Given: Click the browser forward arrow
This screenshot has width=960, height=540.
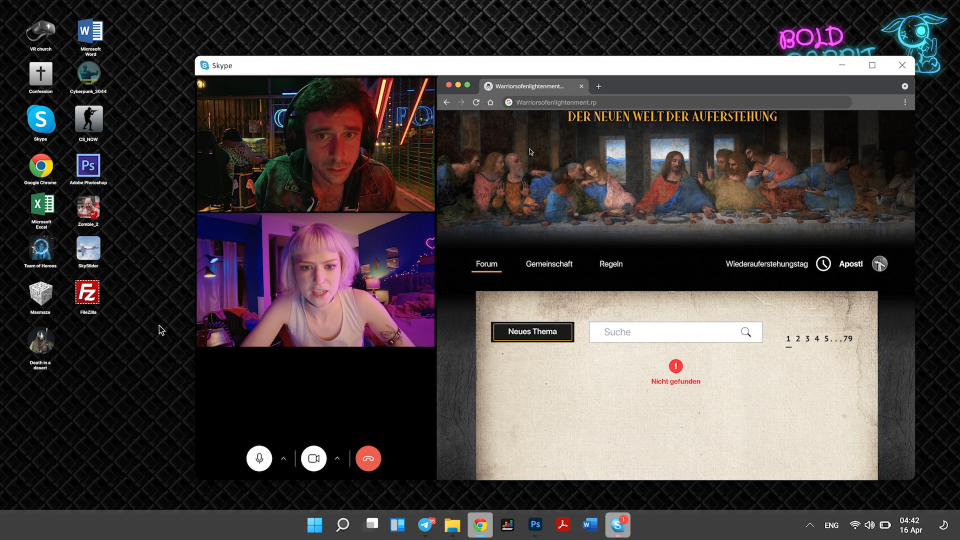Looking at the screenshot, I should tap(461, 102).
